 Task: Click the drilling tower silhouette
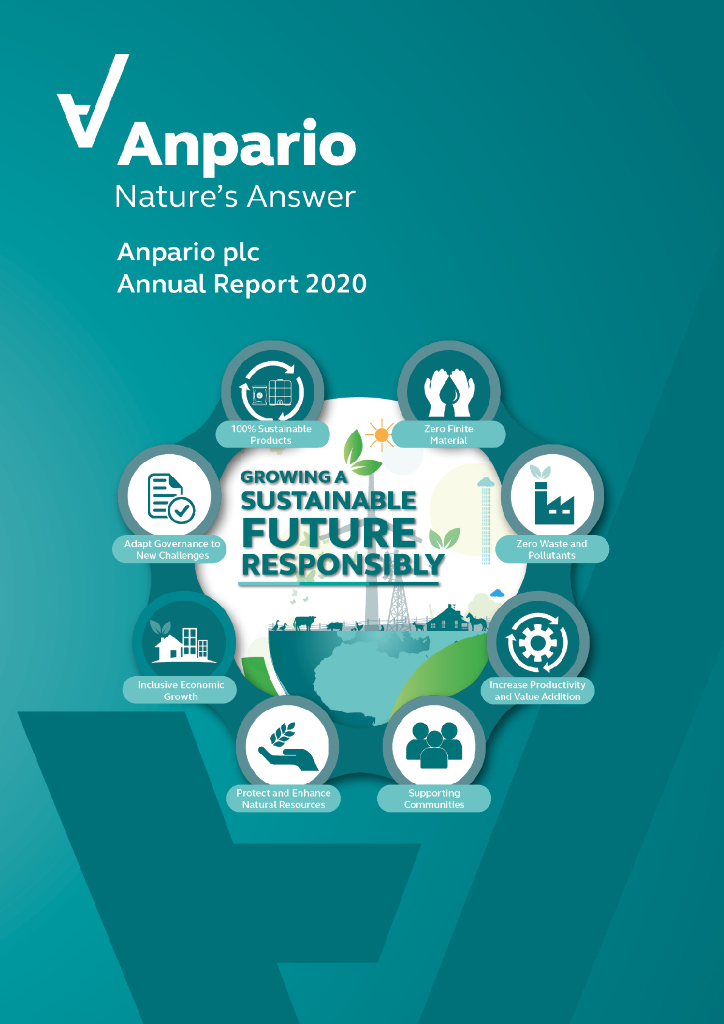point(397,601)
